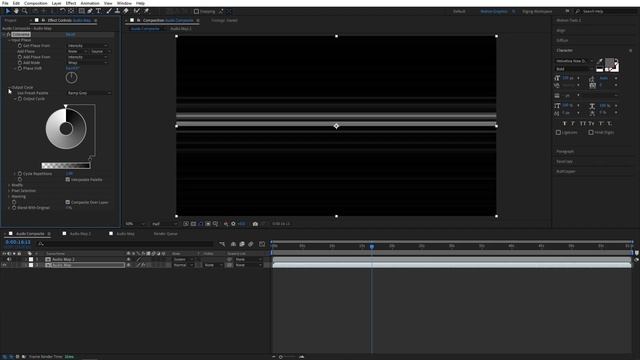The width and height of the screenshot is (640, 360).
Task: Select the Zoom magnifier tool
Action: (x=25, y=11)
